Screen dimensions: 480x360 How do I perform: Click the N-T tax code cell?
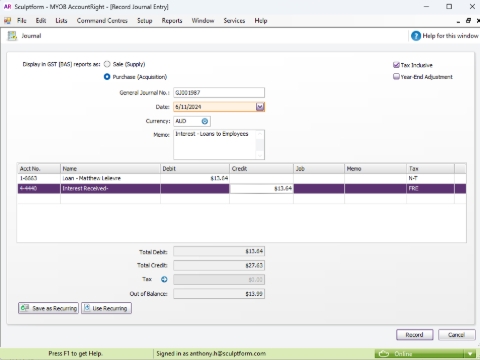pyautogui.click(x=430, y=178)
